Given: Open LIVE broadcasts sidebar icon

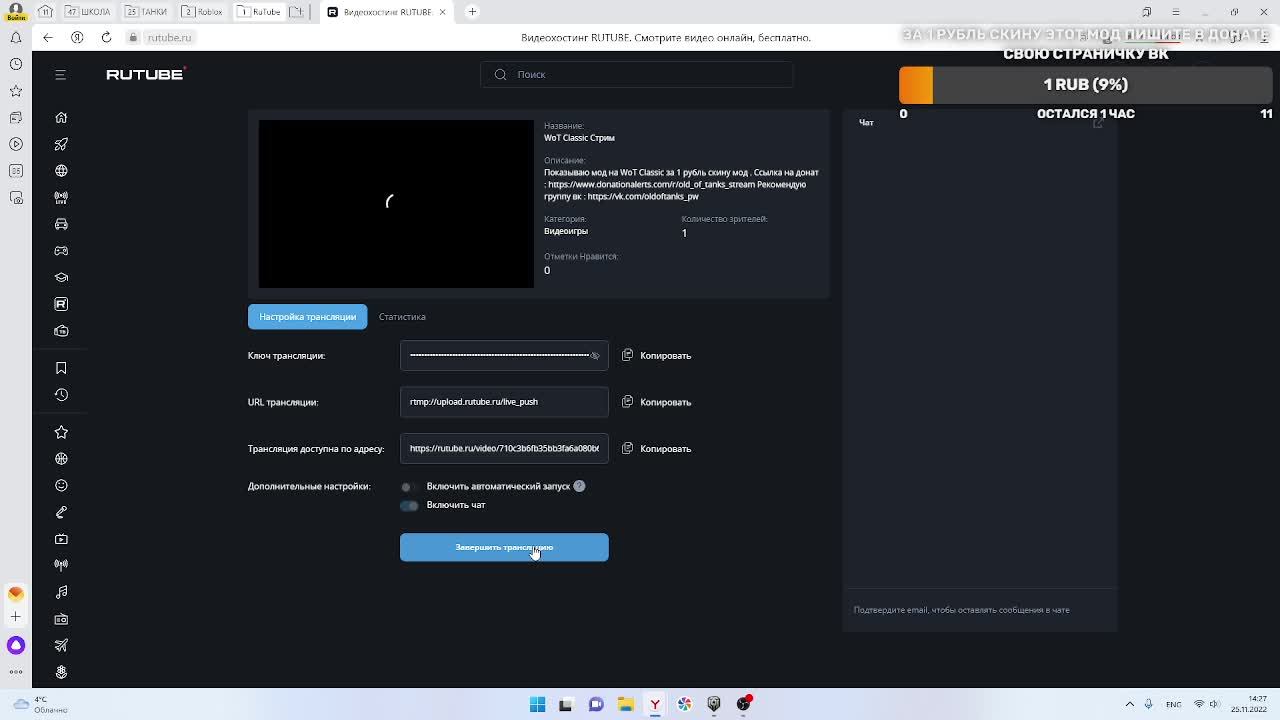Looking at the screenshot, I should (61, 198).
